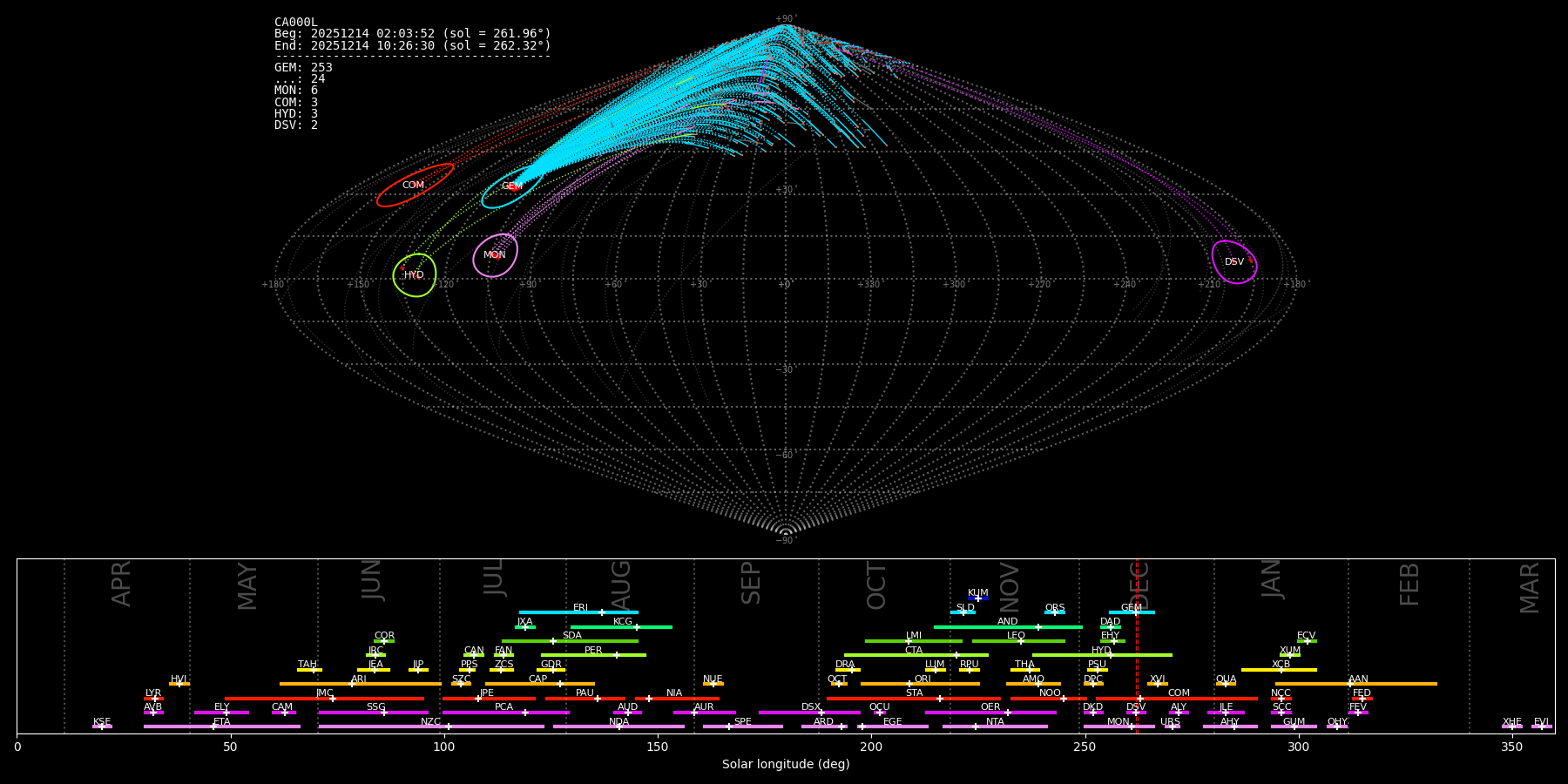The image size is (1568, 784).
Task: Select the XHE shower label on the timeline
Action: [1512, 722]
